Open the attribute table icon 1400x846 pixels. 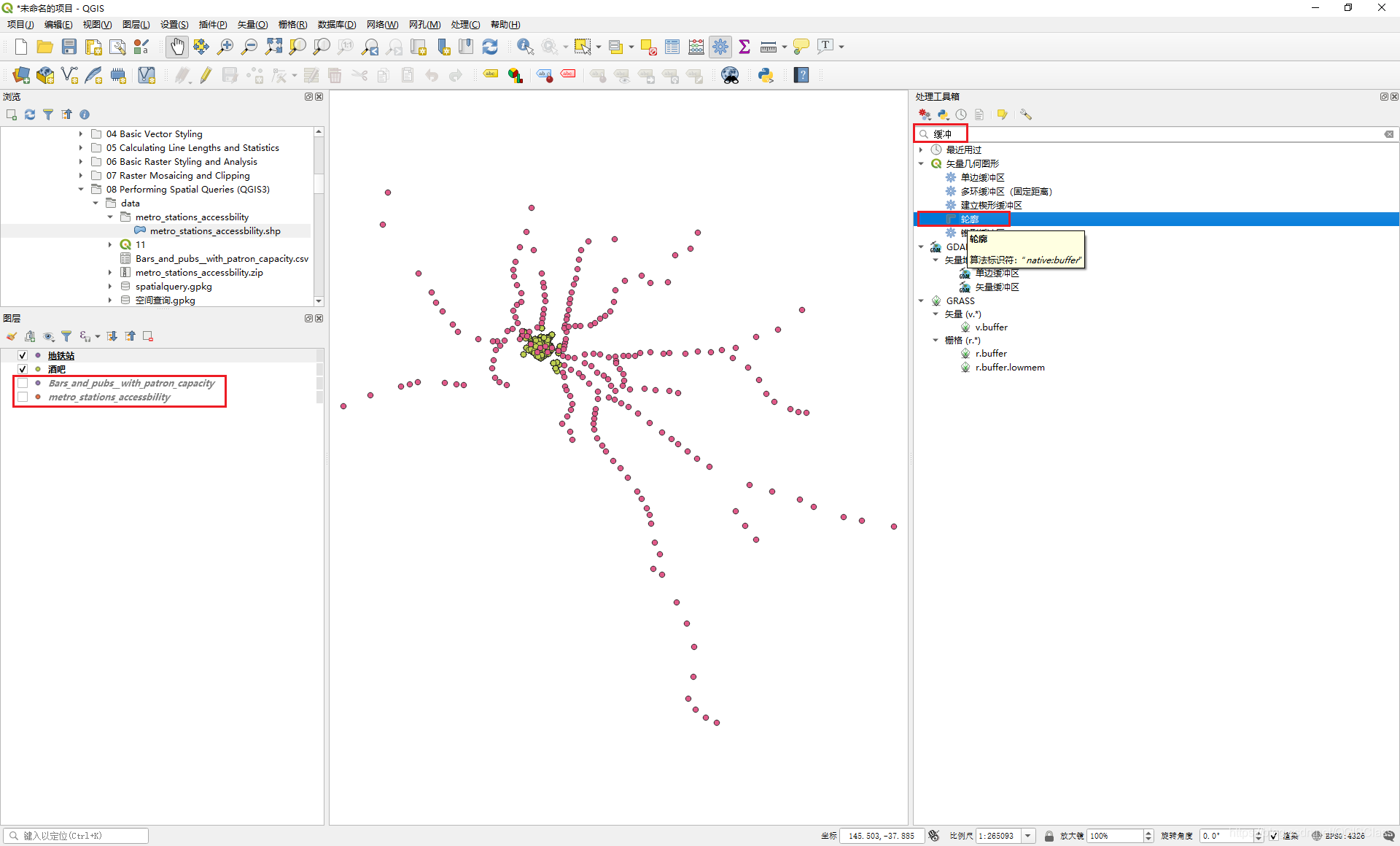(x=672, y=47)
